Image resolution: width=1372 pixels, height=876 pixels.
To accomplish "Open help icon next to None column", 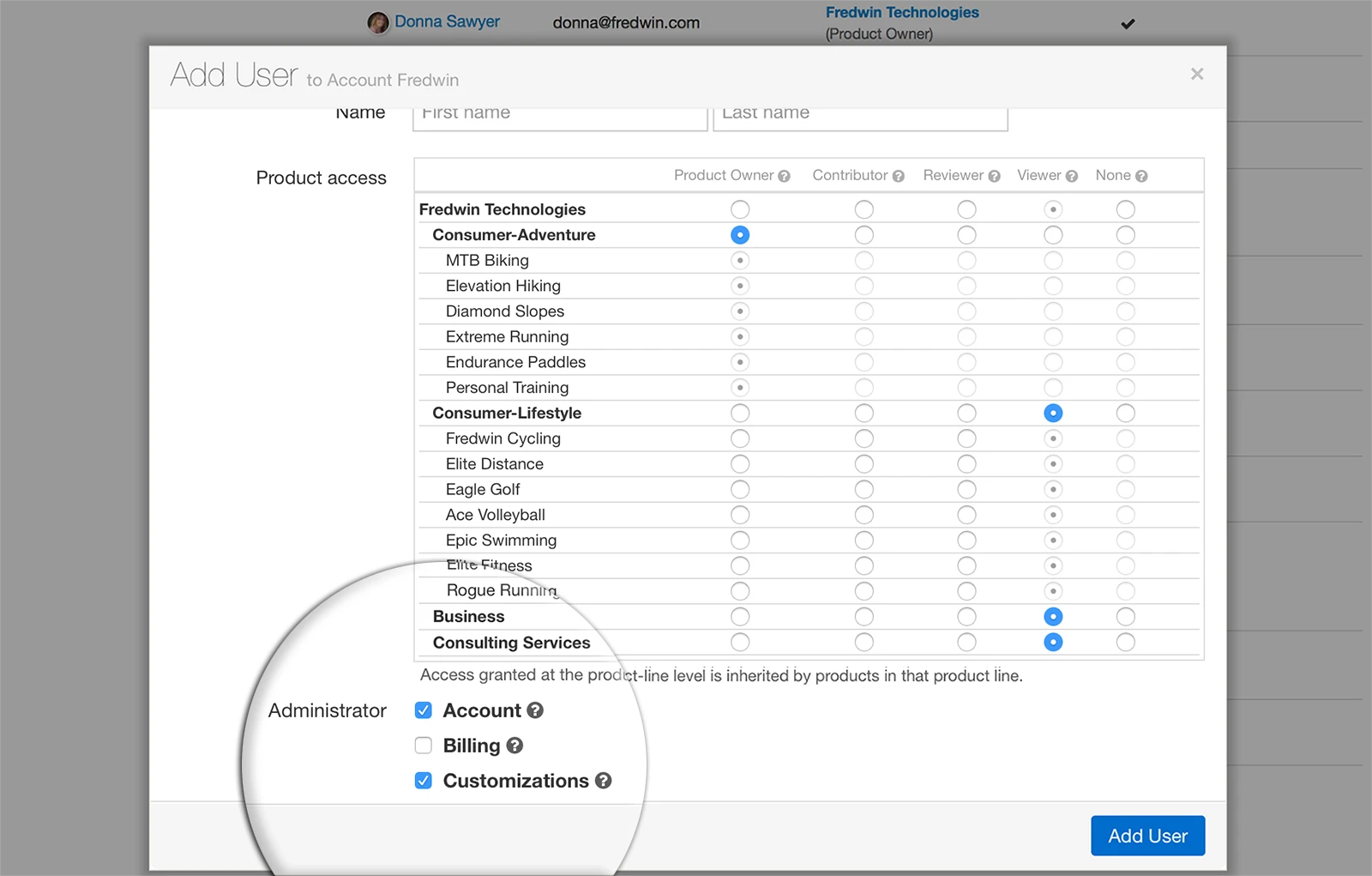I will (x=1141, y=176).
